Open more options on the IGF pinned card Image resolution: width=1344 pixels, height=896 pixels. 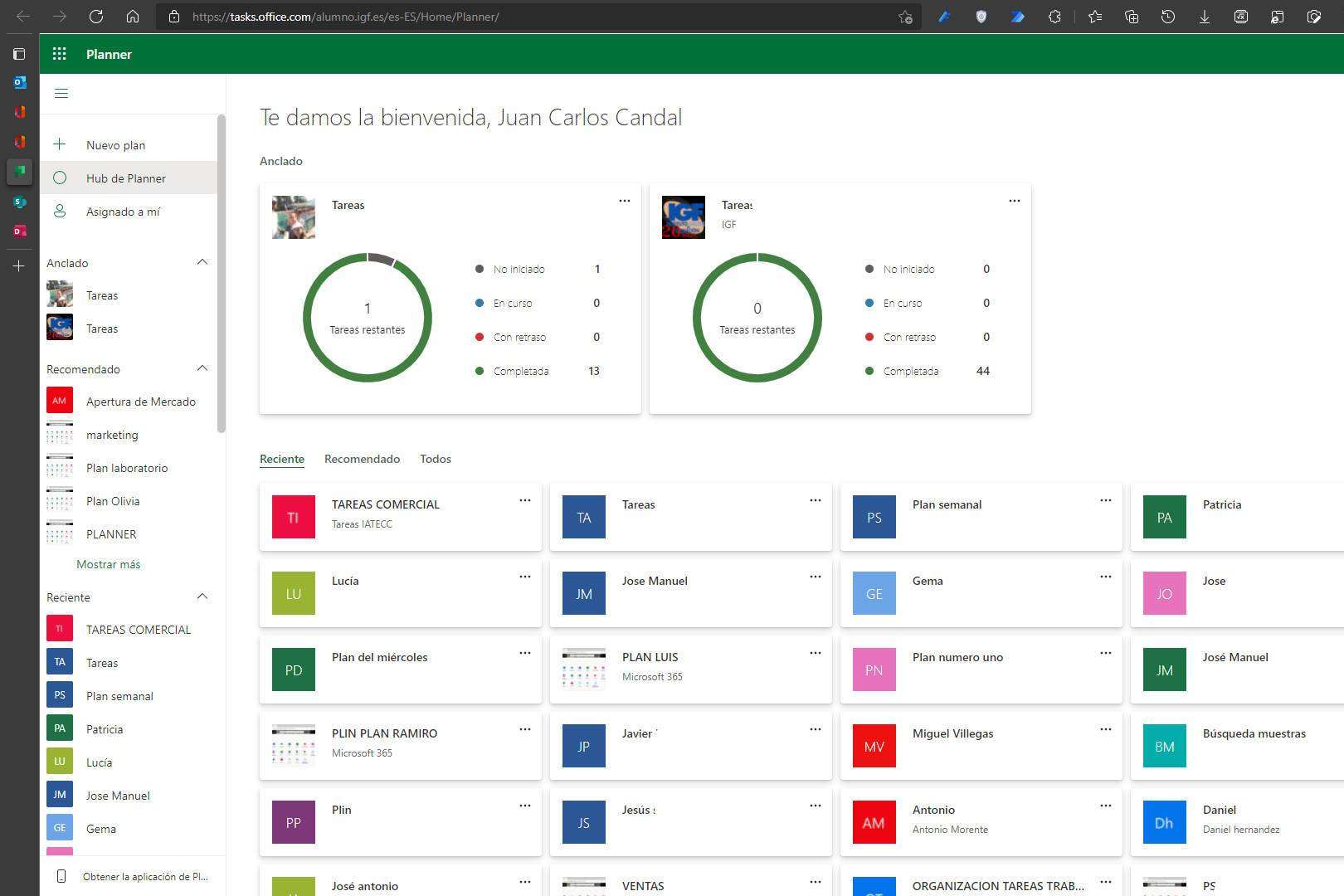click(x=1014, y=201)
